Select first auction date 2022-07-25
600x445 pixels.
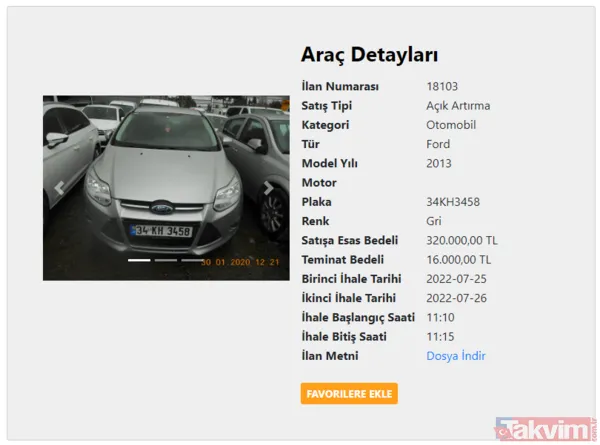pos(457,279)
